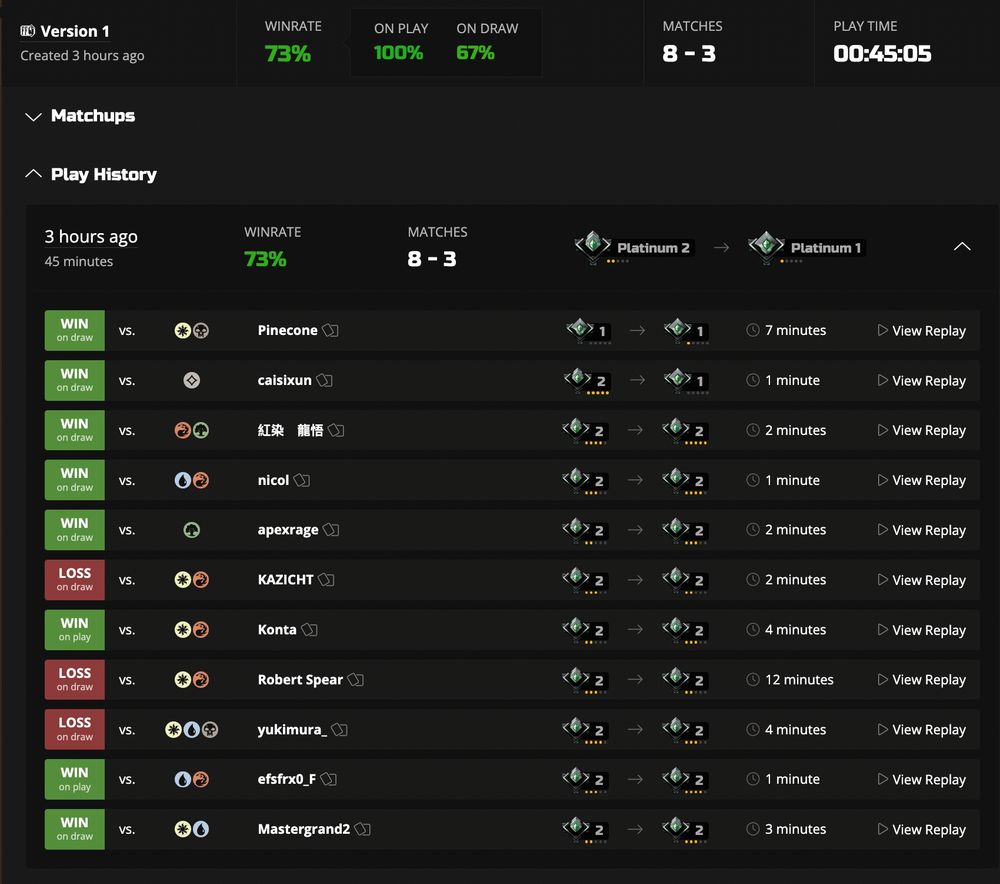
Task: View Replay of the KAZICHT match
Action: coord(922,580)
